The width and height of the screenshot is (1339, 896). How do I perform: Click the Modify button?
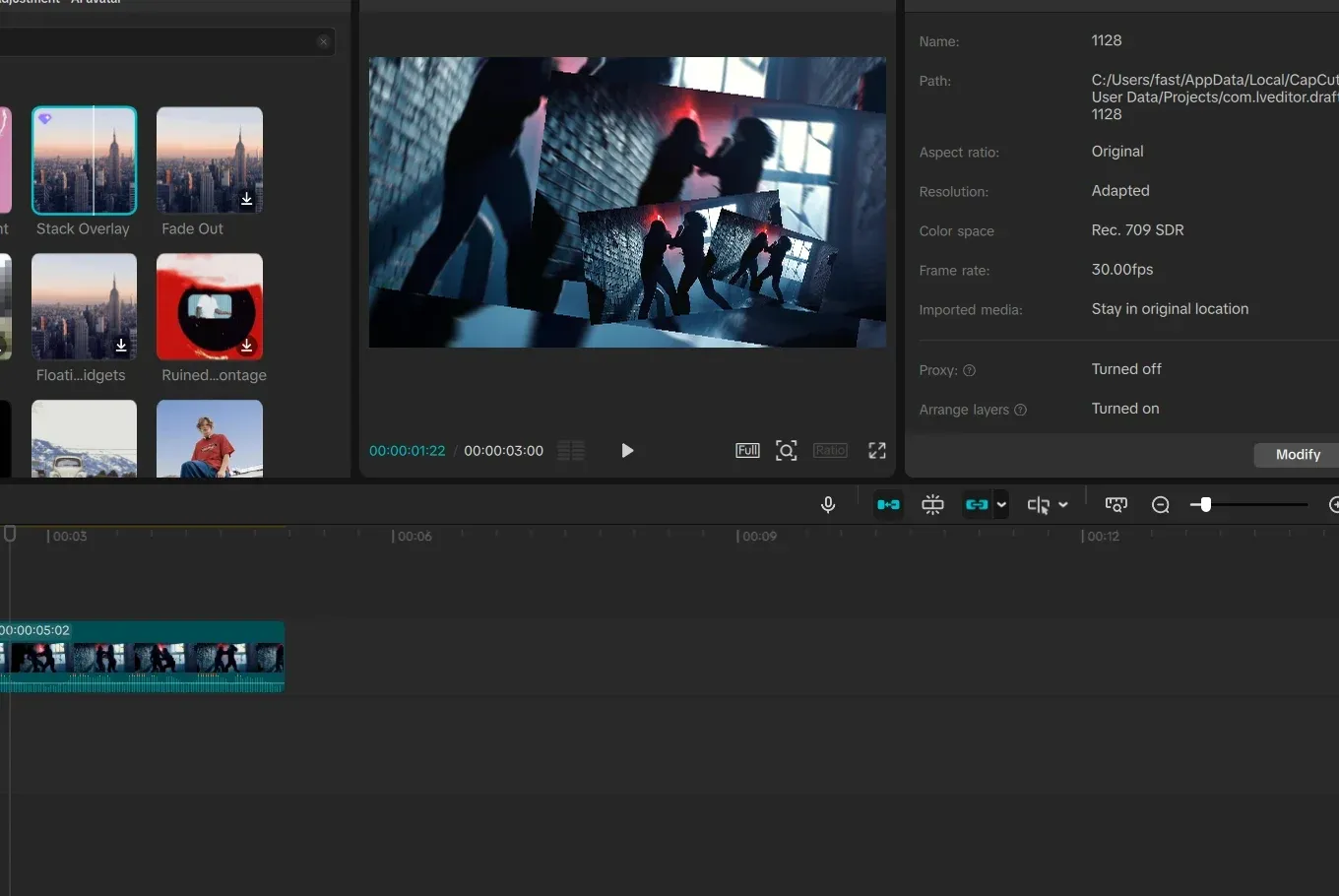[1298, 455]
